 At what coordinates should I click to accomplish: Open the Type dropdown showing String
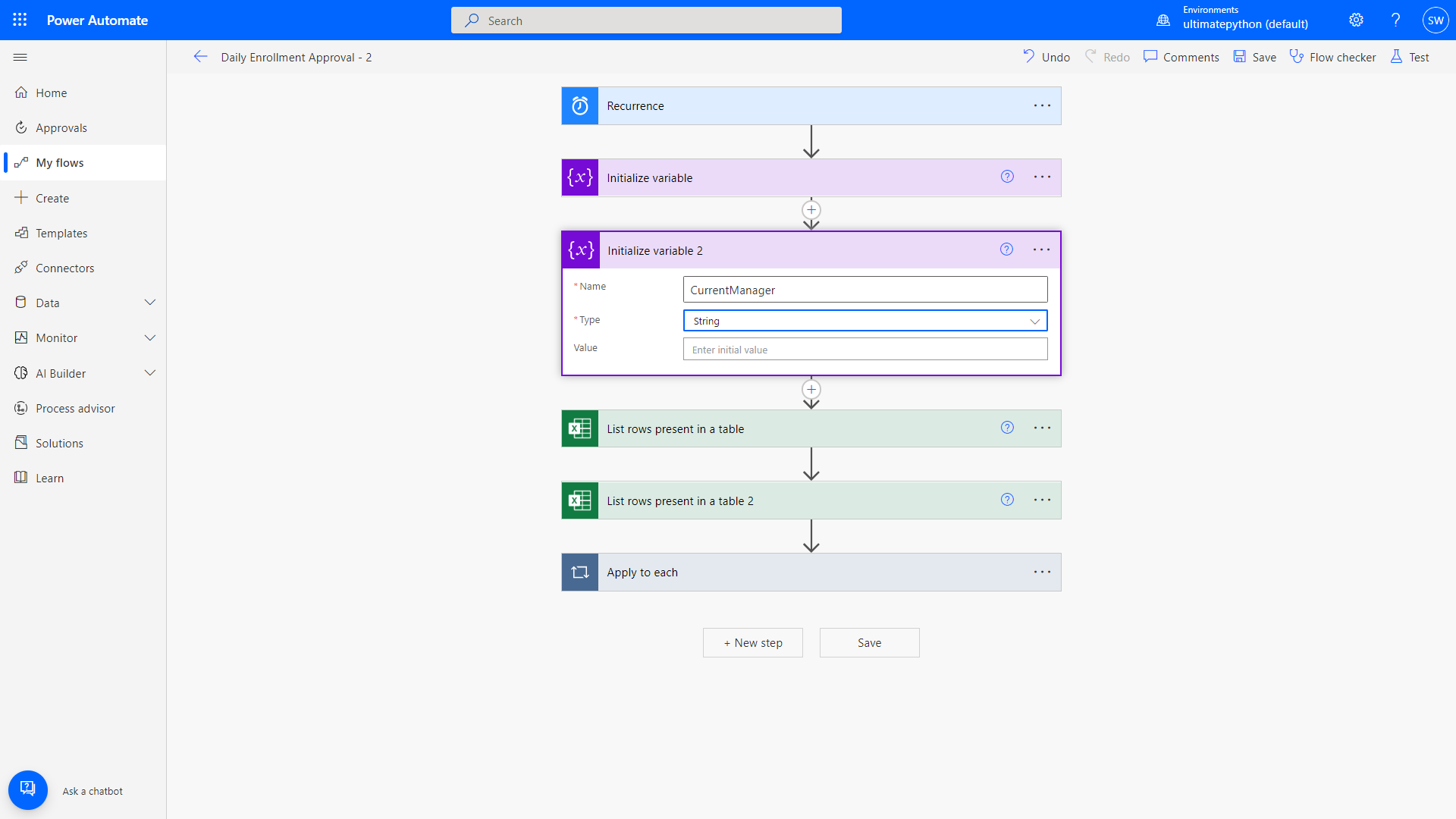pyautogui.click(x=865, y=321)
